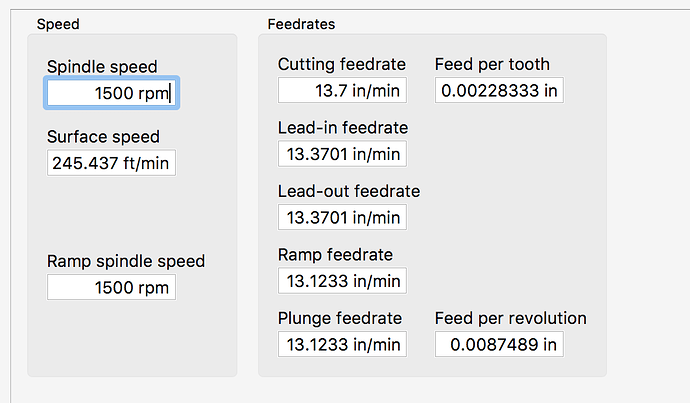Click the Spindle speed input field
This screenshot has width=690, height=403.
pyautogui.click(x=111, y=93)
